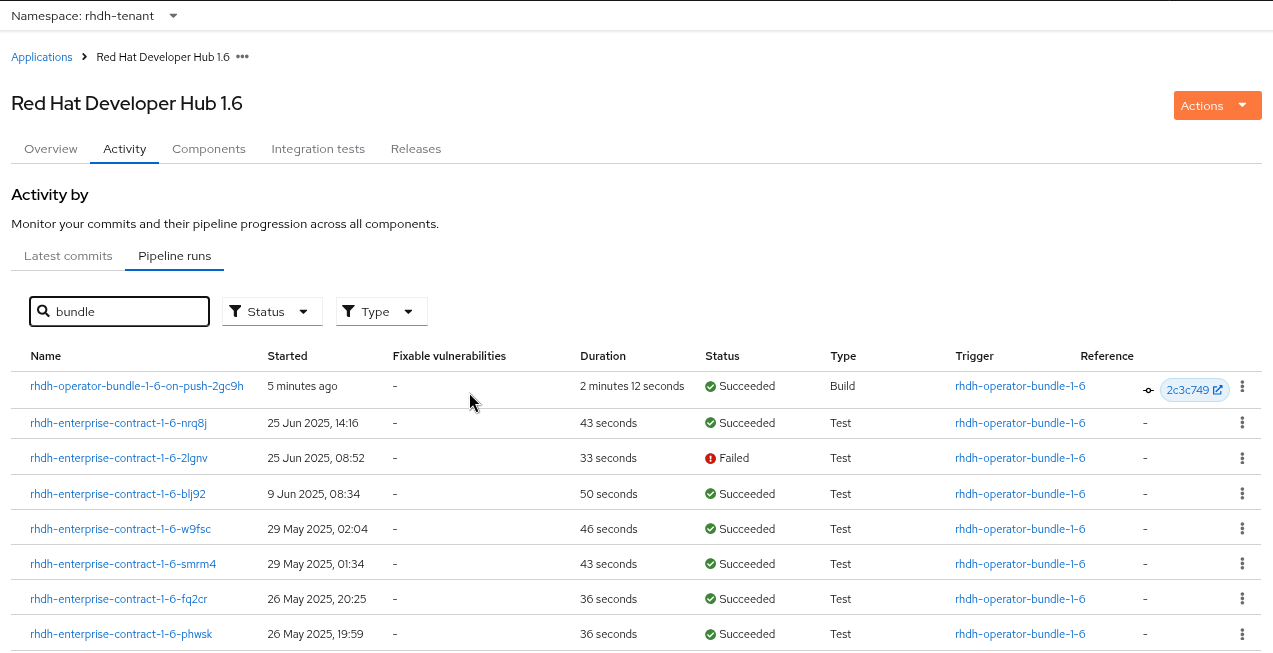This screenshot has height=653, width=1273.
Task: Open rhdh-operator-bundle-1-6-on-push-2gc9h pipeline run
Action: coord(137,386)
